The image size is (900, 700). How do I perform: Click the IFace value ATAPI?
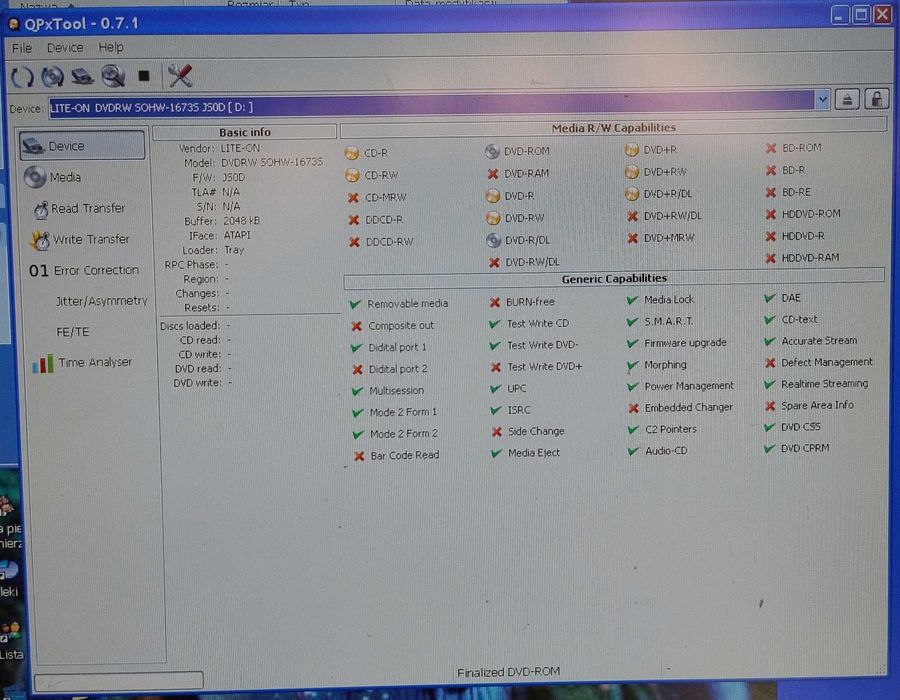click(237, 235)
